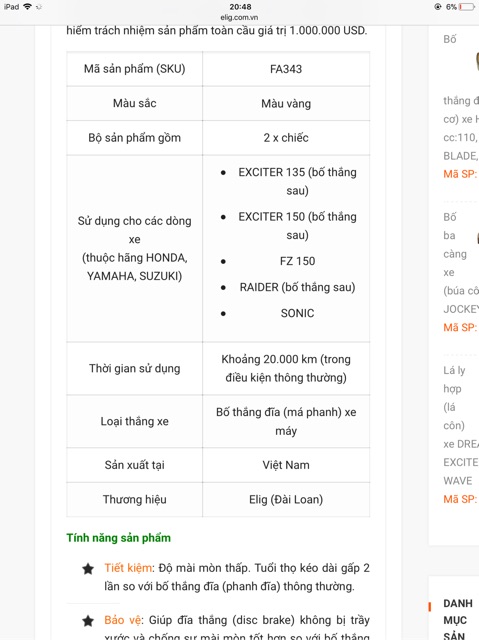Click the Tiết kiệm orange link text
Screen dimensions: 479x640
(x=128, y=568)
